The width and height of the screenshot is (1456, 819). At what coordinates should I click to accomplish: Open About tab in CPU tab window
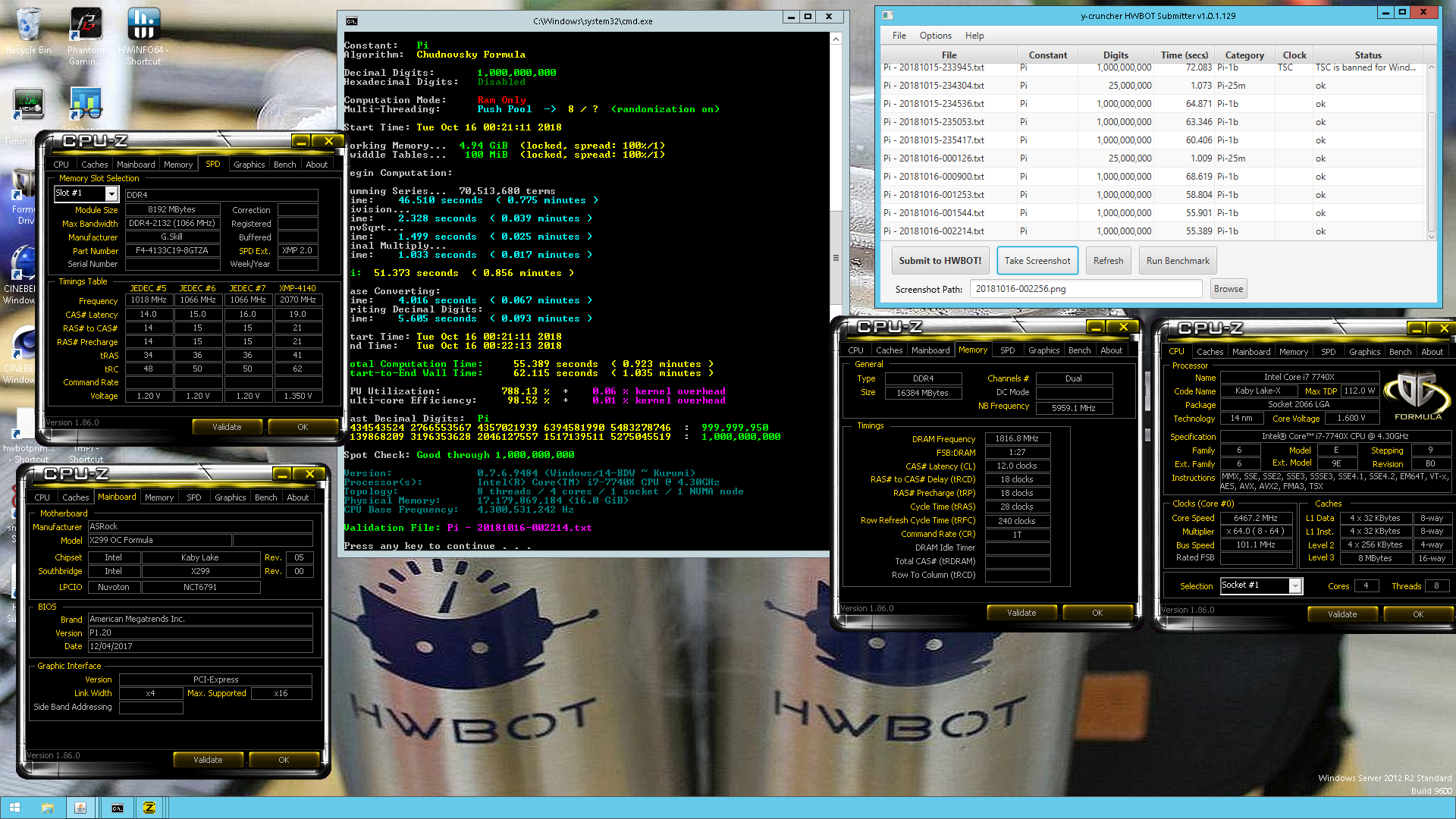(x=1432, y=352)
